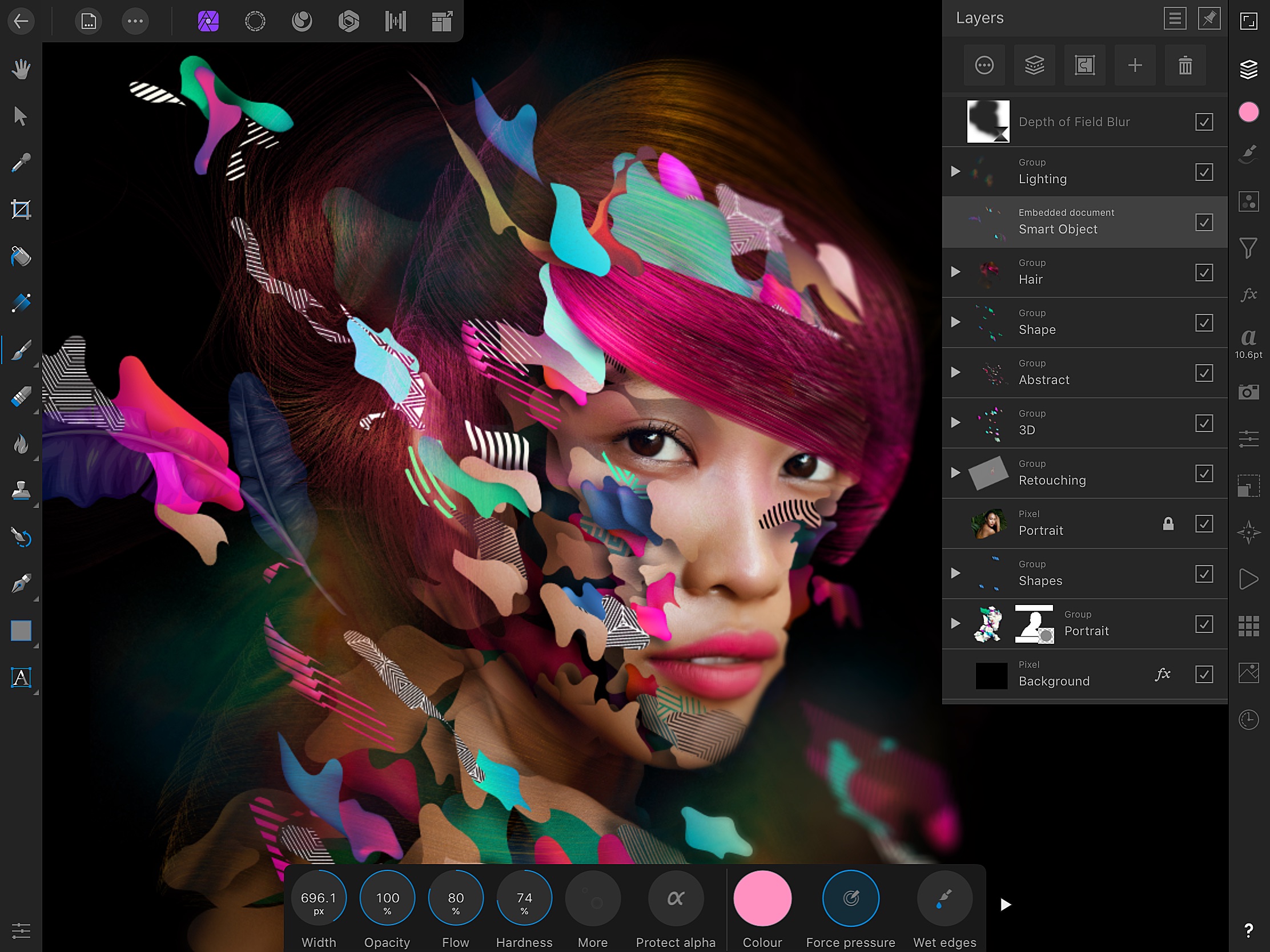
Task: Open the three-dots Edit menu
Action: point(135,22)
